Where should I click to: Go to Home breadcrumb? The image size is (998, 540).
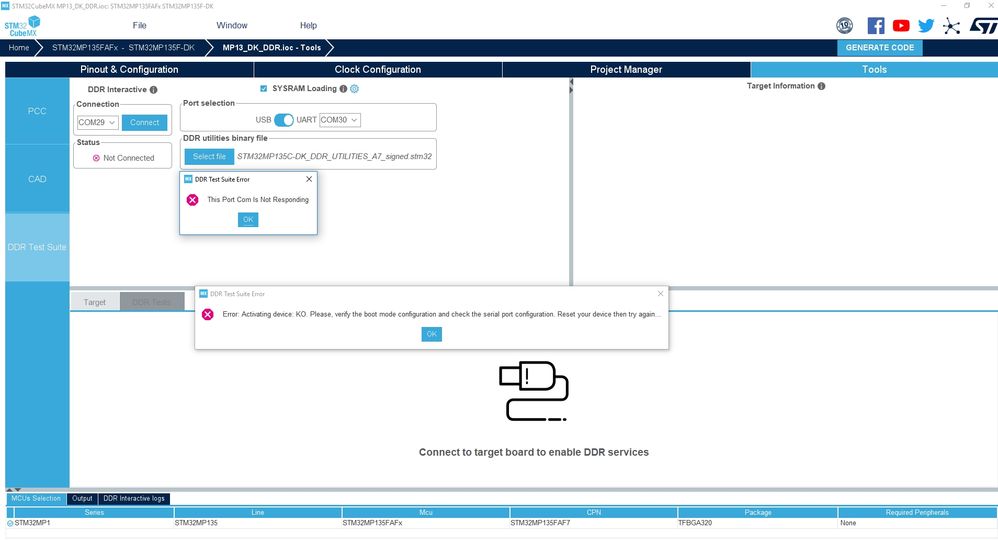point(18,48)
